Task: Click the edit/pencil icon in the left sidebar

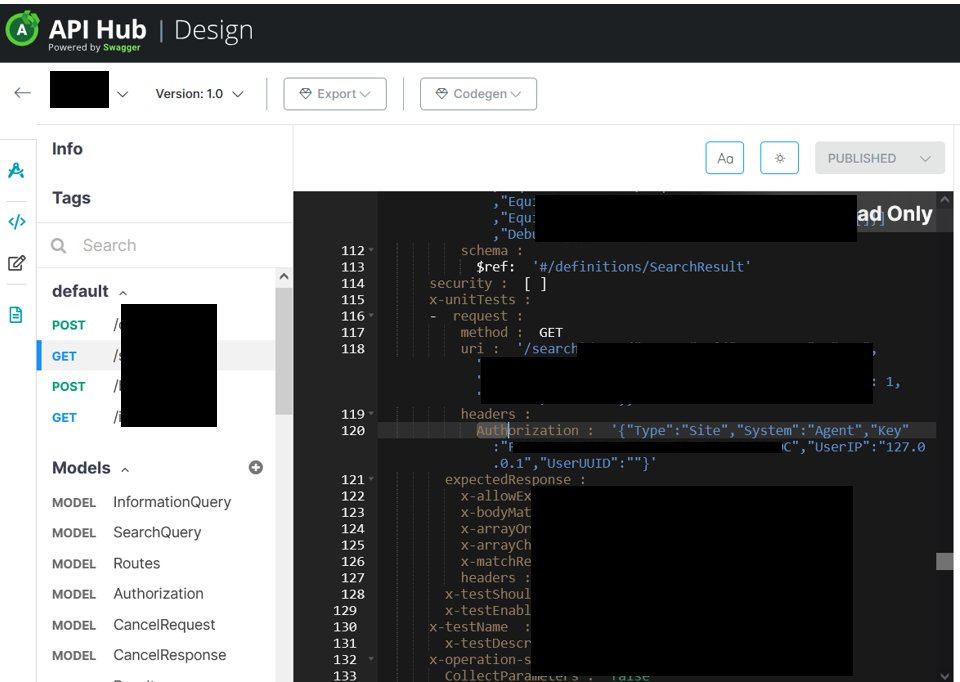Action: [x=15, y=261]
